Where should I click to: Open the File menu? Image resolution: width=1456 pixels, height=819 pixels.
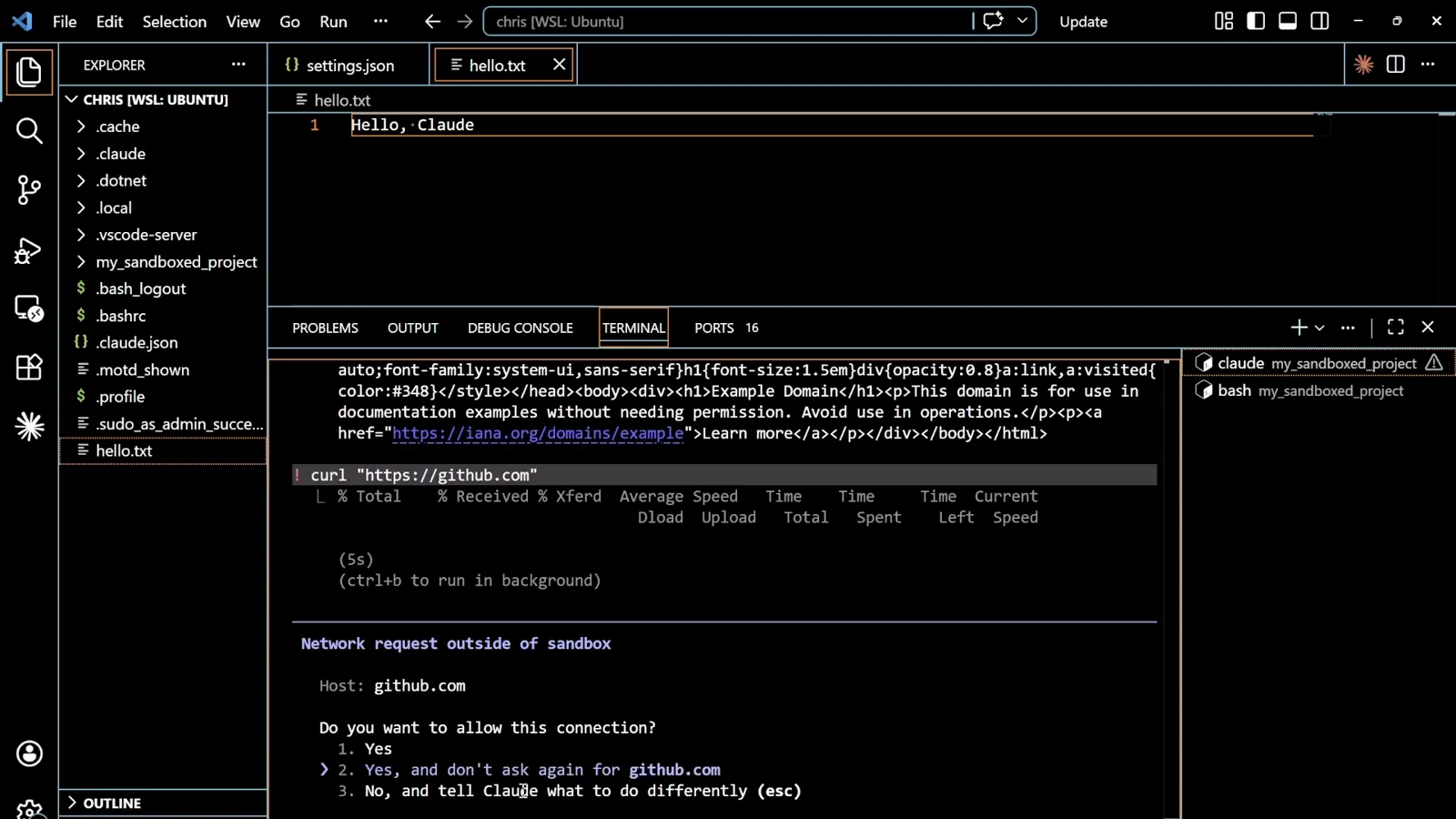(65, 21)
